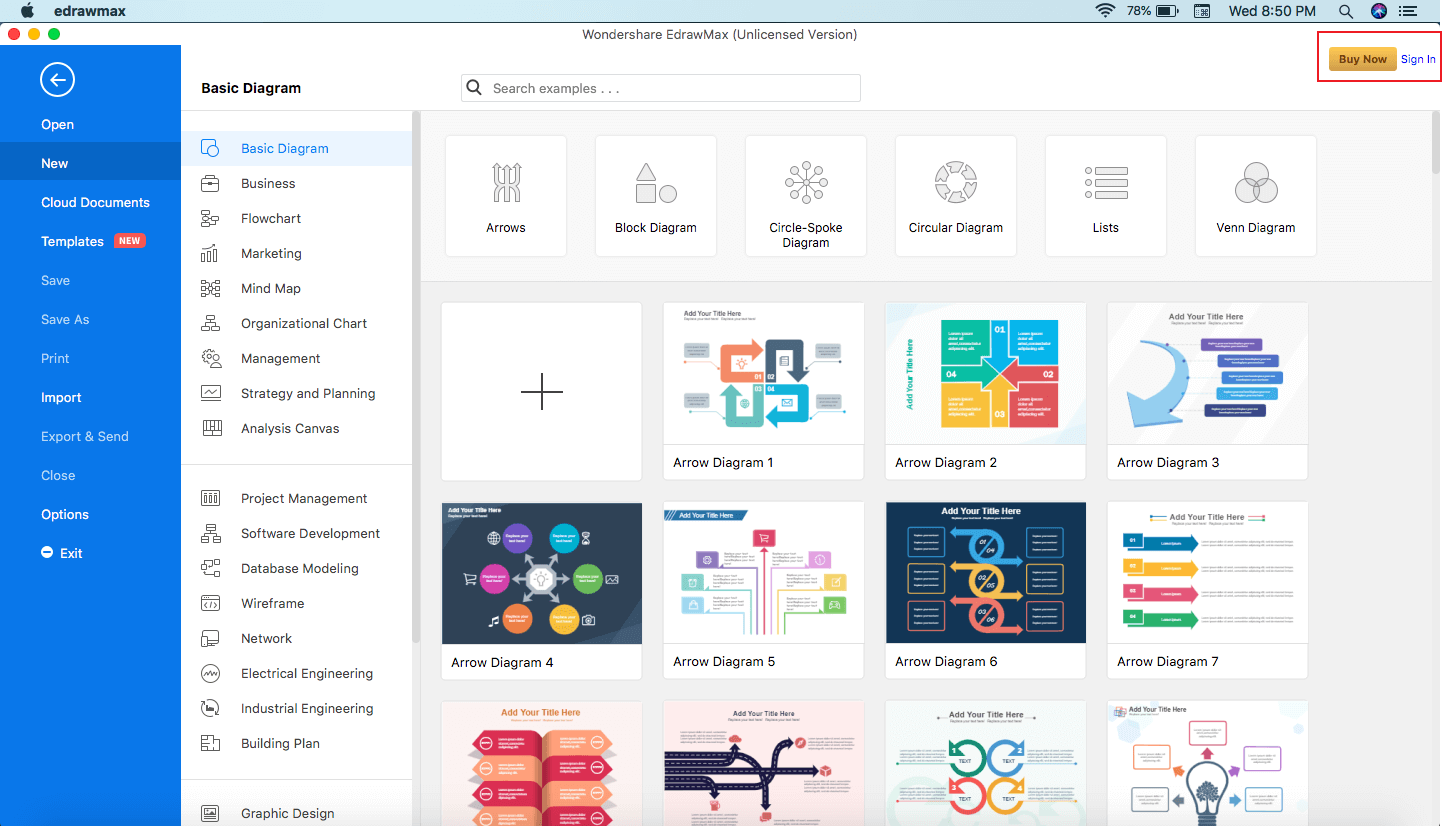Click the category list scrollbar
The height and width of the screenshot is (826, 1448).
click(417, 376)
